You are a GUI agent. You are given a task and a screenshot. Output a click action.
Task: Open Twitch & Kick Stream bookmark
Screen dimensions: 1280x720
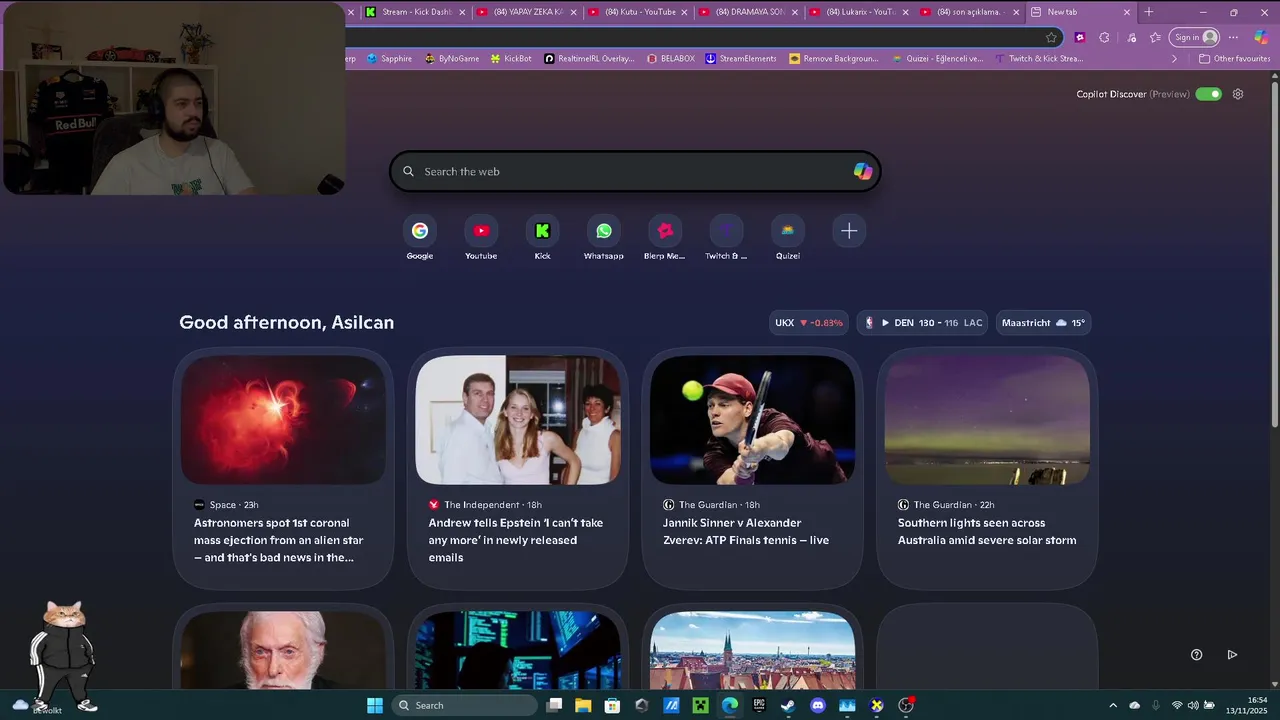[1039, 59]
